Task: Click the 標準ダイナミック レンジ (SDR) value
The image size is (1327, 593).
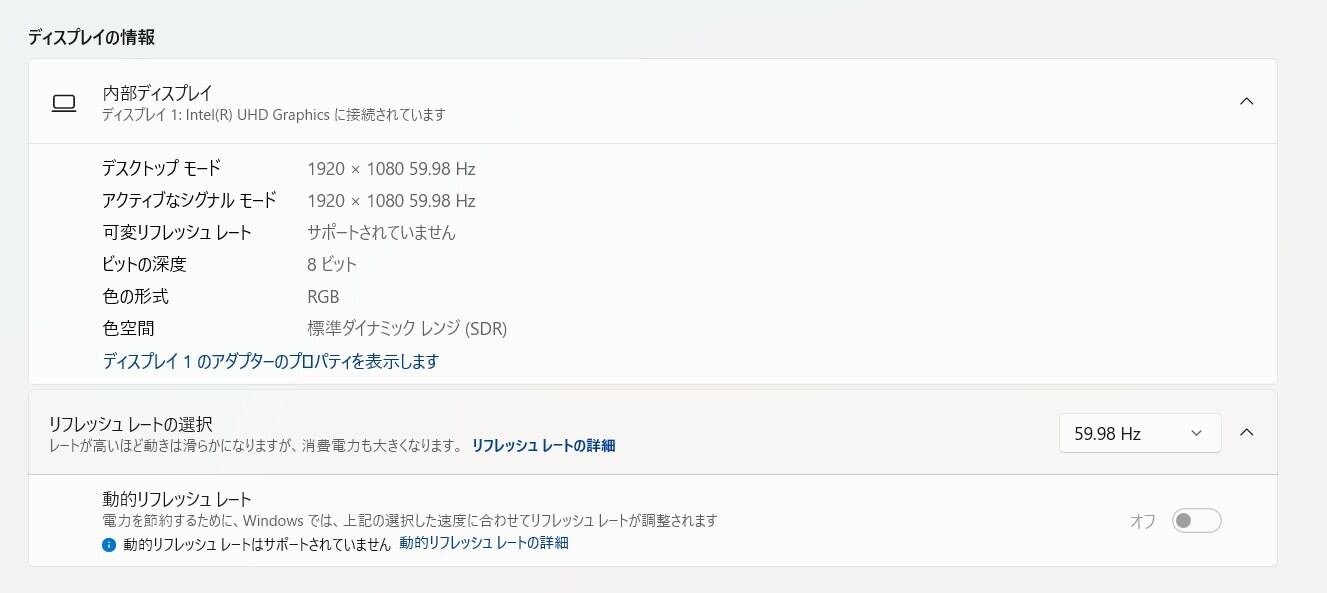Action: [407, 328]
